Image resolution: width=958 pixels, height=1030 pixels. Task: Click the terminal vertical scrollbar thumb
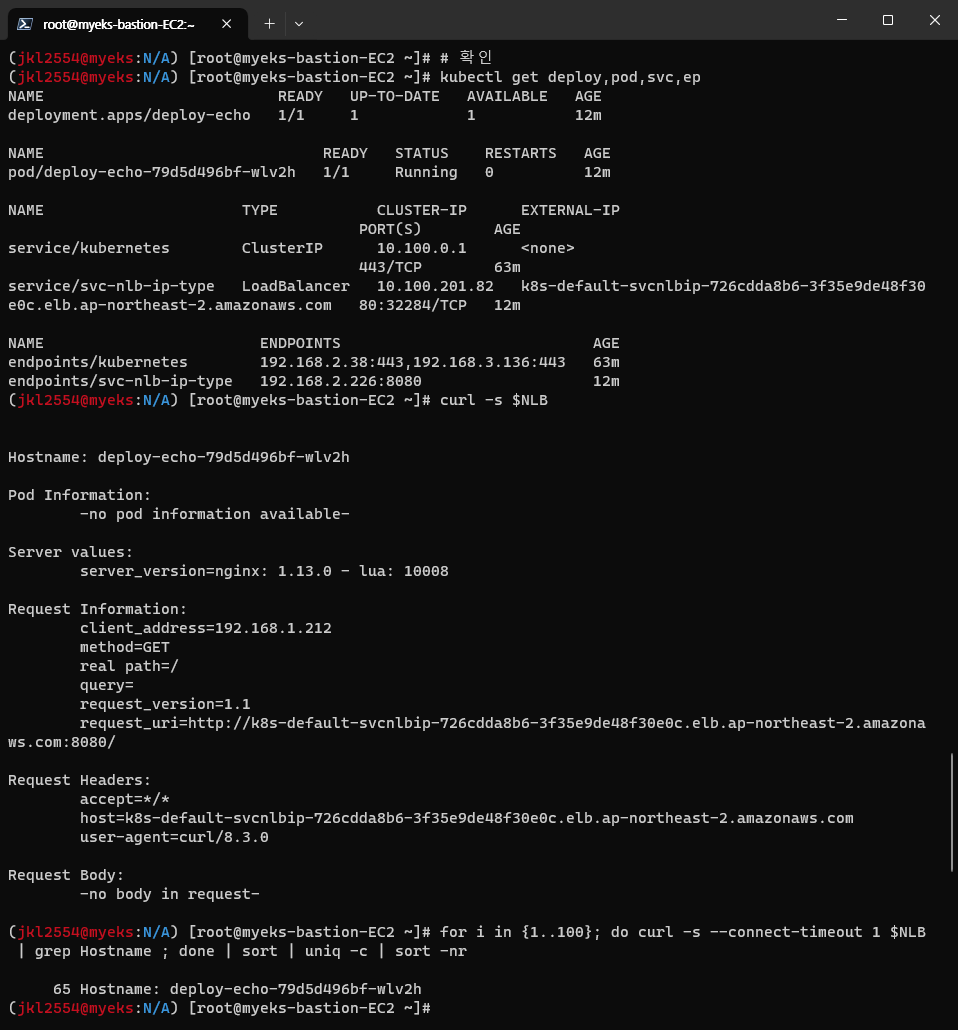point(951,813)
